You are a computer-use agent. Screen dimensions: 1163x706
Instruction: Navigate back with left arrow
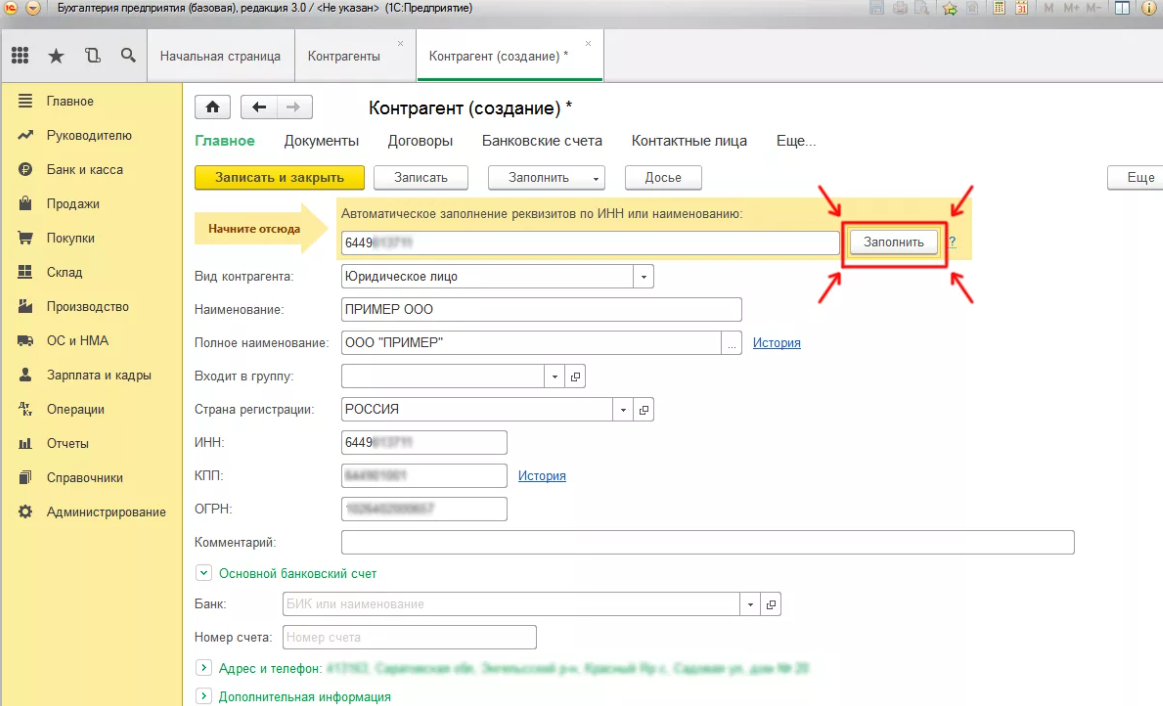pyautogui.click(x=259, y=108)
